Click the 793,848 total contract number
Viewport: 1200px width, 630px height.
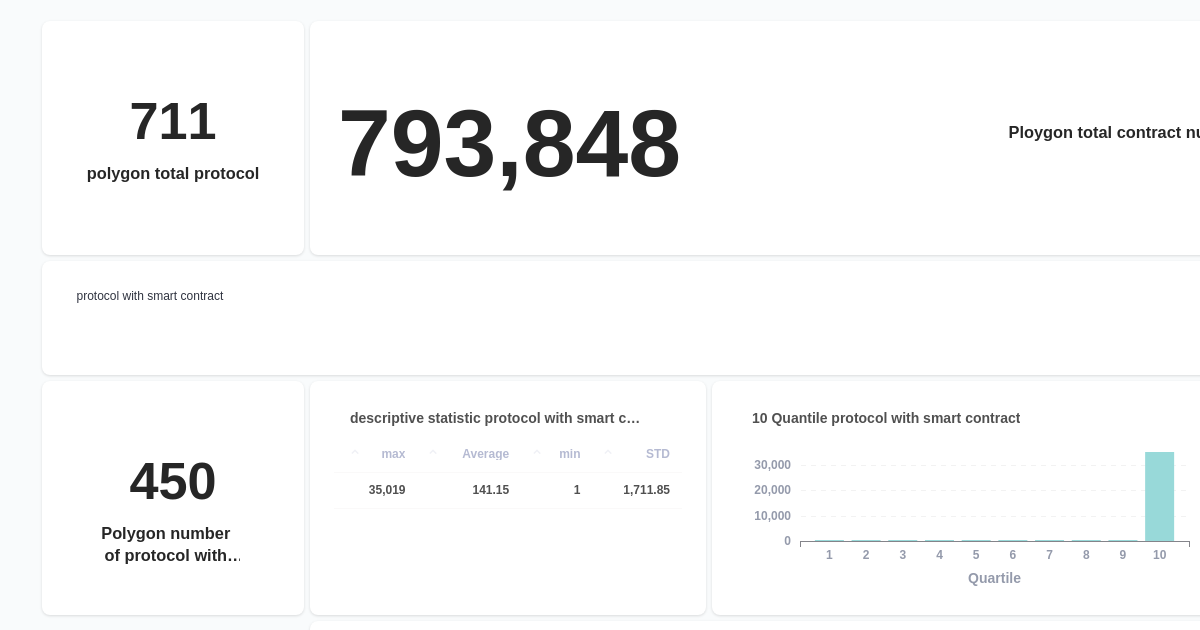click(x=510, y=143)
